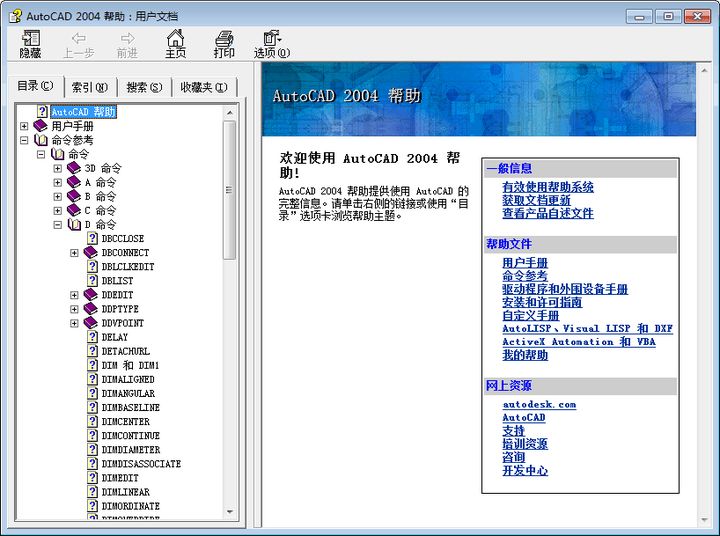Screen dimensions: 720x536
Task: Switch to the 目录(C) tab
Action: pyautogui.click(x=35, y=86)
